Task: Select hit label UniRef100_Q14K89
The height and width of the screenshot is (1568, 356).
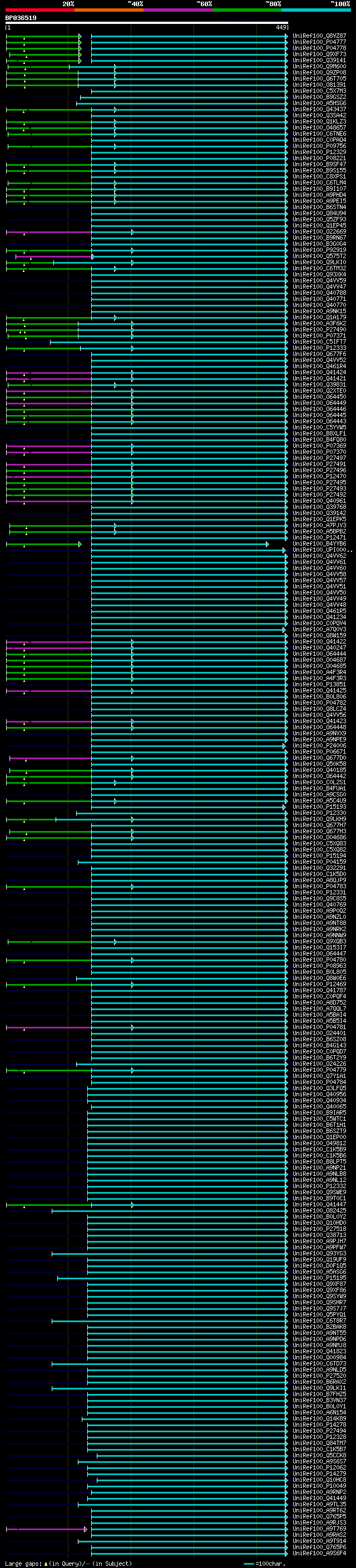Action: [x=319, y=1419]
